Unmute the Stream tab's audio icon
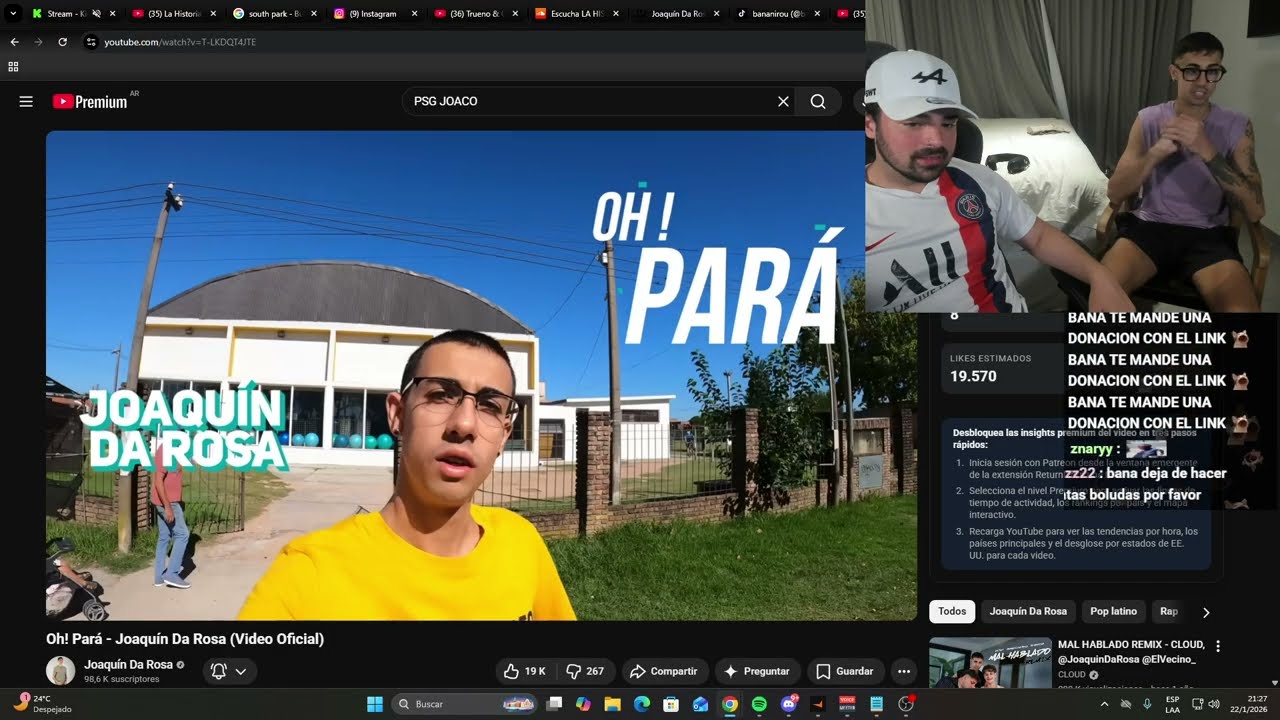The image size is (1280, 720). pos(96,14)
